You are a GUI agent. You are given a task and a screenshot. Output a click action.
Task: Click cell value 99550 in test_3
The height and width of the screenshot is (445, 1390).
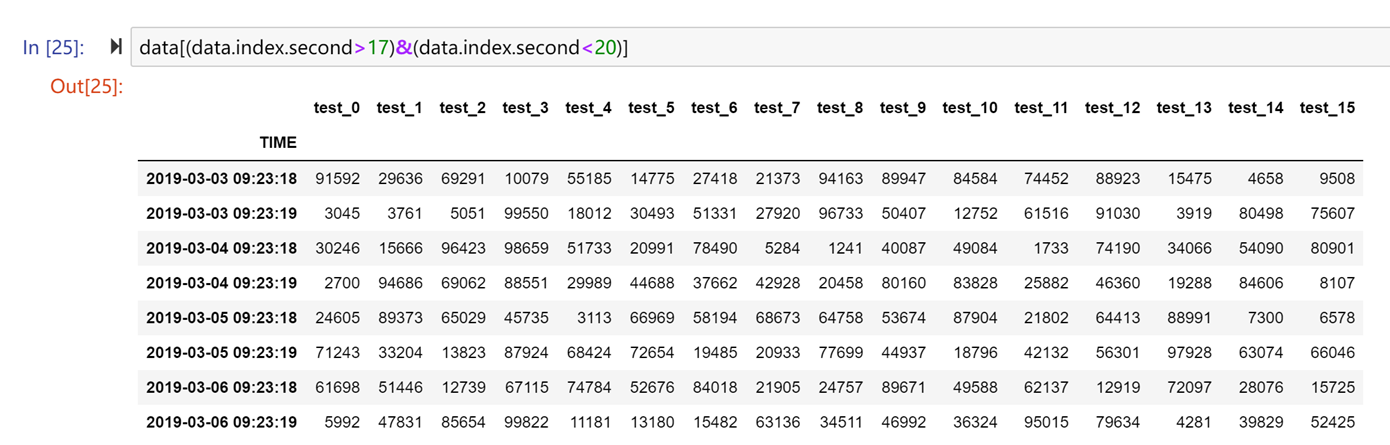527,214
